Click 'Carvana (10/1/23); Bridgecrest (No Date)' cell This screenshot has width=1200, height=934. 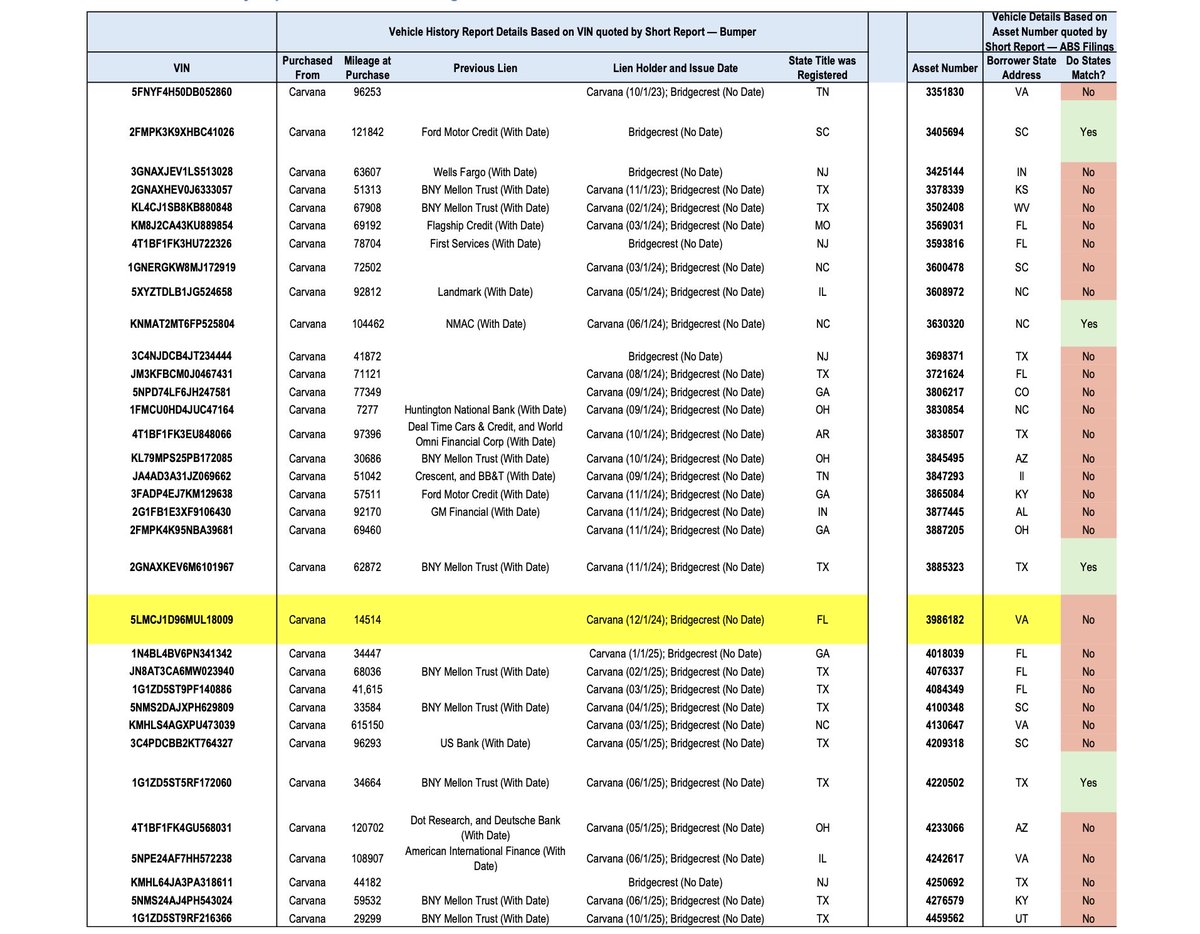(675, 90)
